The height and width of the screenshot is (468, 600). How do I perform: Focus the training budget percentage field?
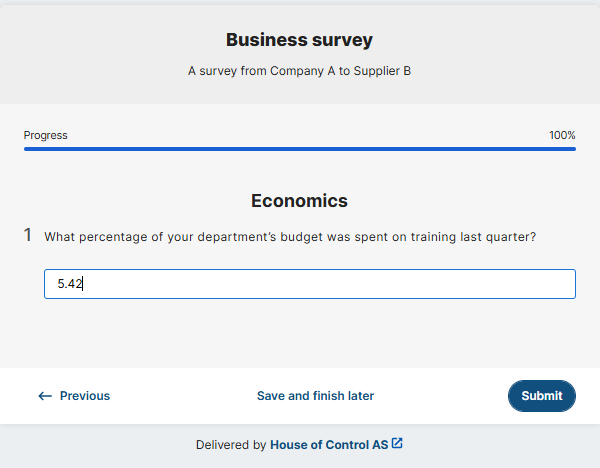click(x=310, y=284)
